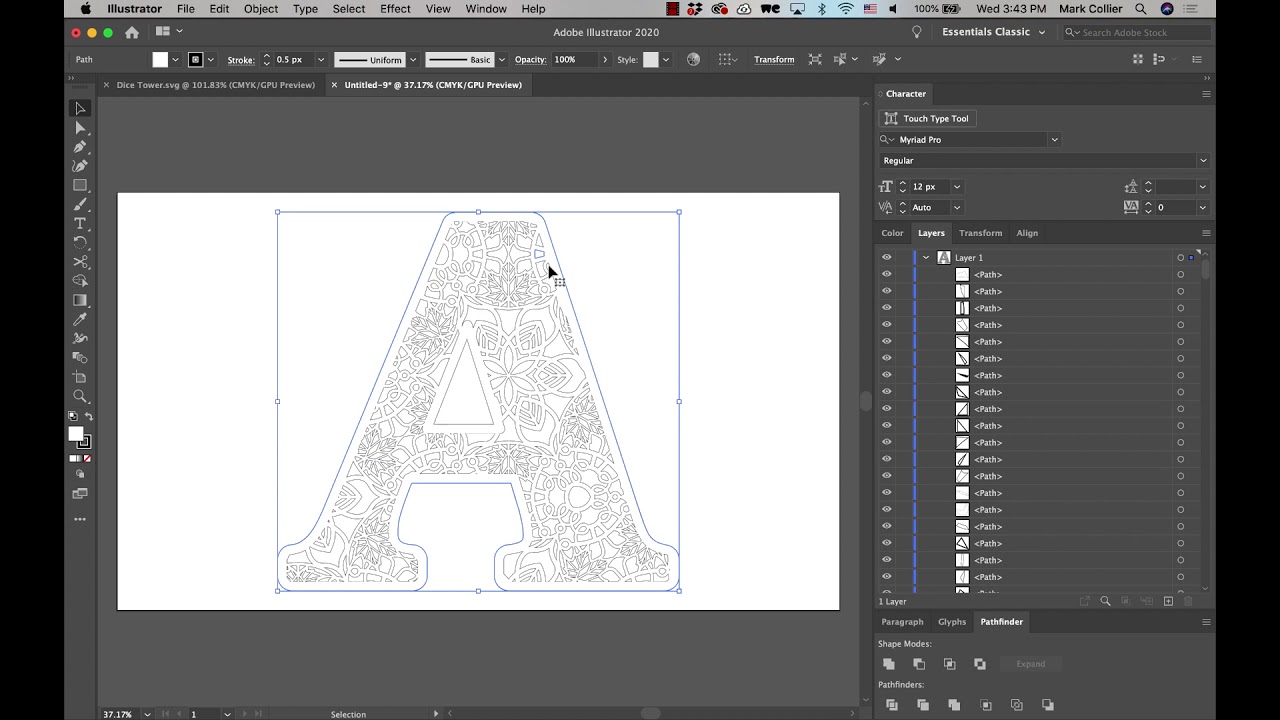This screenshot has height=720, width=1280.
Task: Switch to the Paragraph tab
Action: (x=902, y=622)
